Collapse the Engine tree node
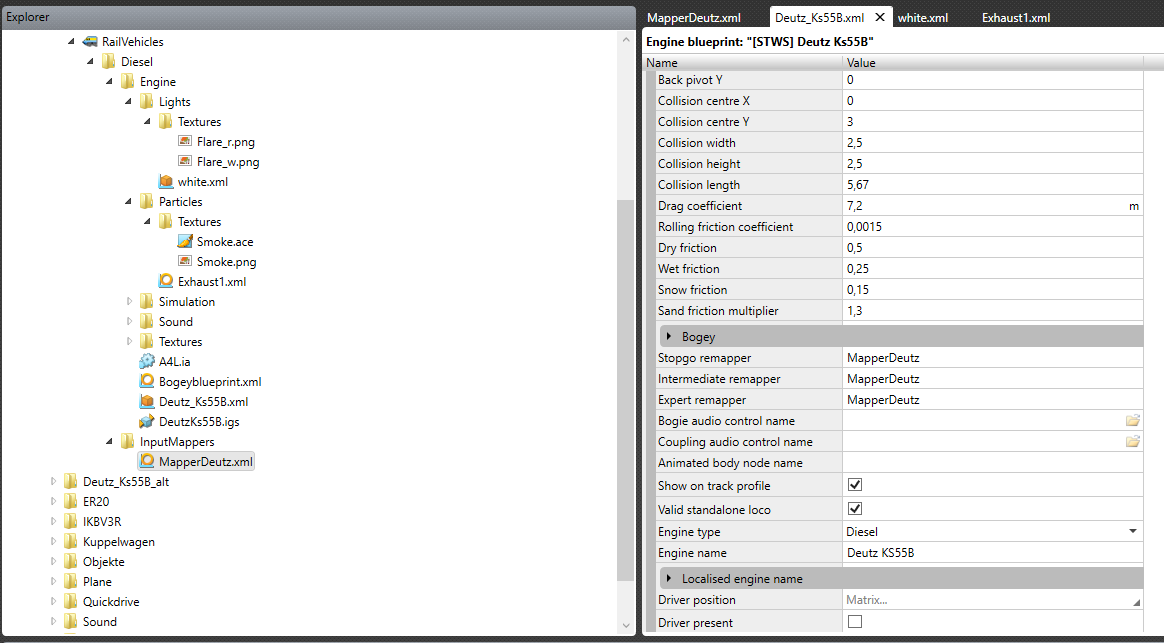 tap(109, 82)
